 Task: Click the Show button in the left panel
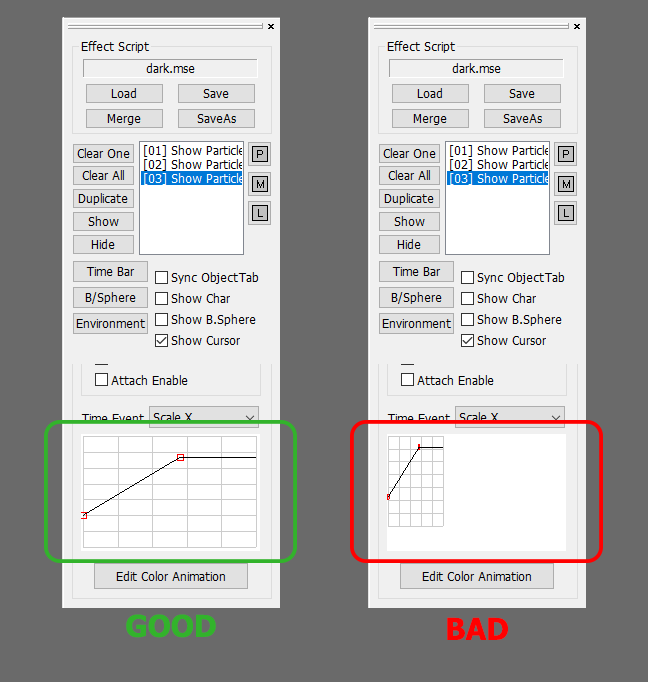(104, 222)
